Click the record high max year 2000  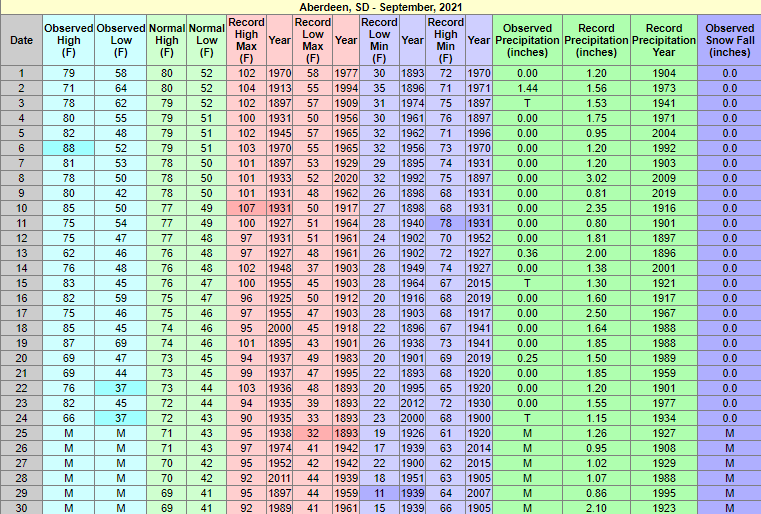click(280, 329)
